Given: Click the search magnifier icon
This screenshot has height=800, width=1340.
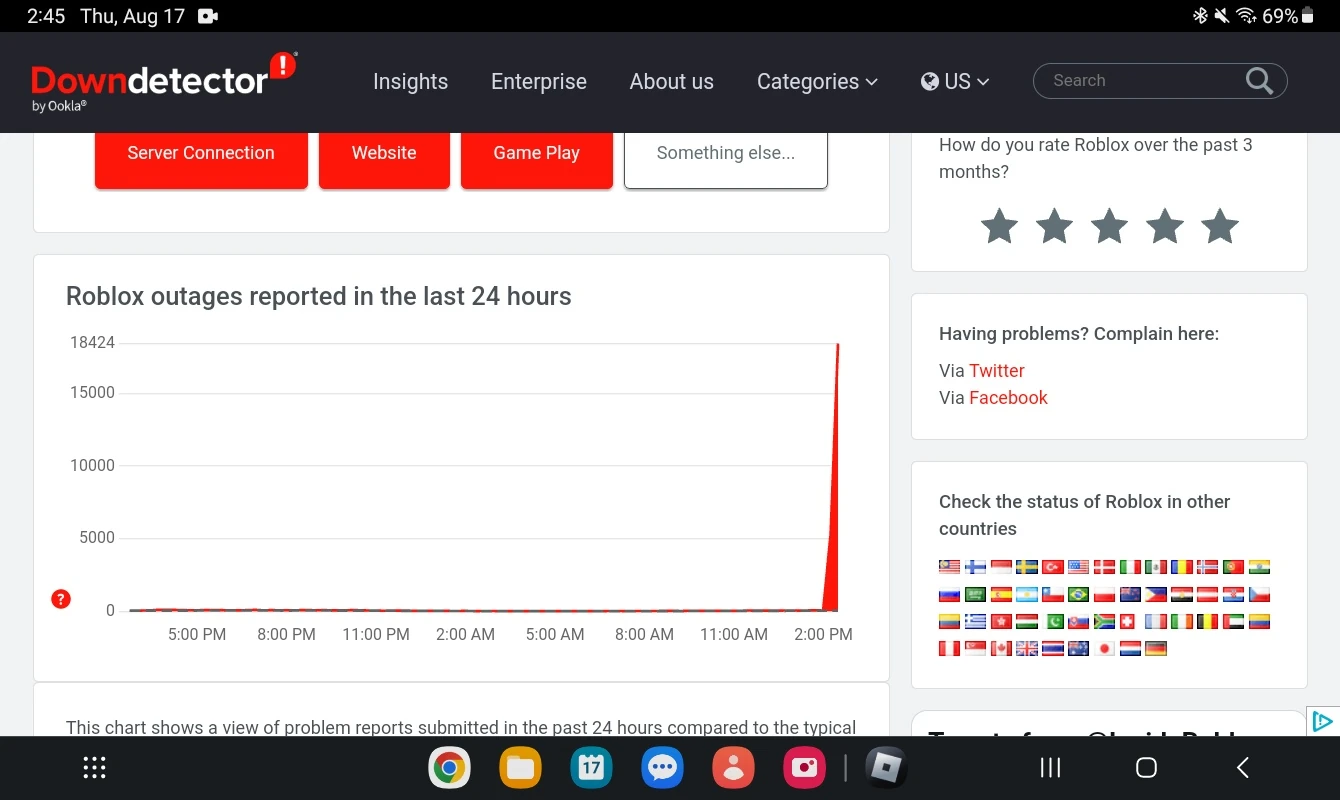Looking at the screenshot, I should point(1257,80).
